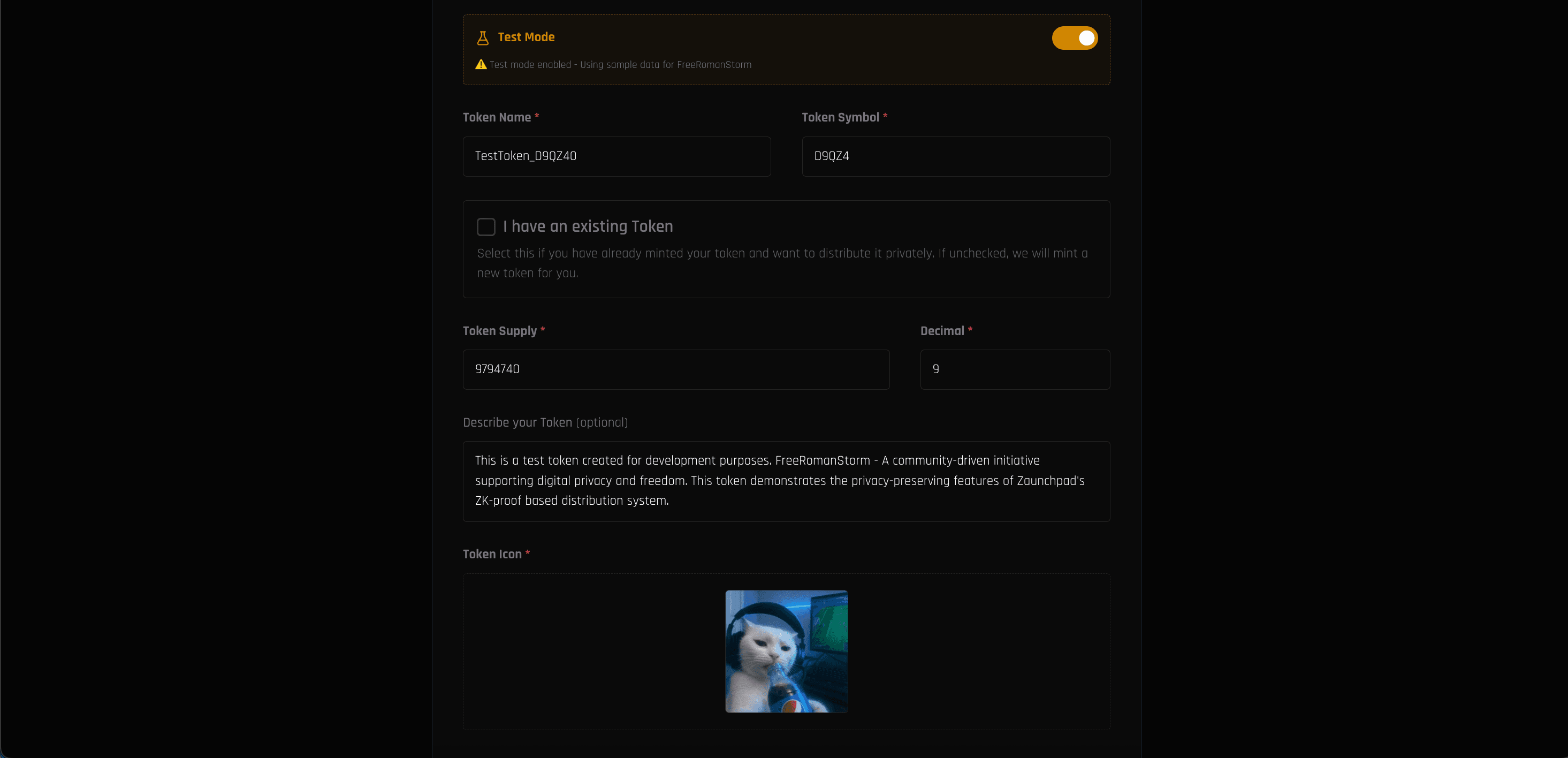Click the Token Icon upload area
Viewport: 1568px width, 758px height.
click(x=608, y=652)
